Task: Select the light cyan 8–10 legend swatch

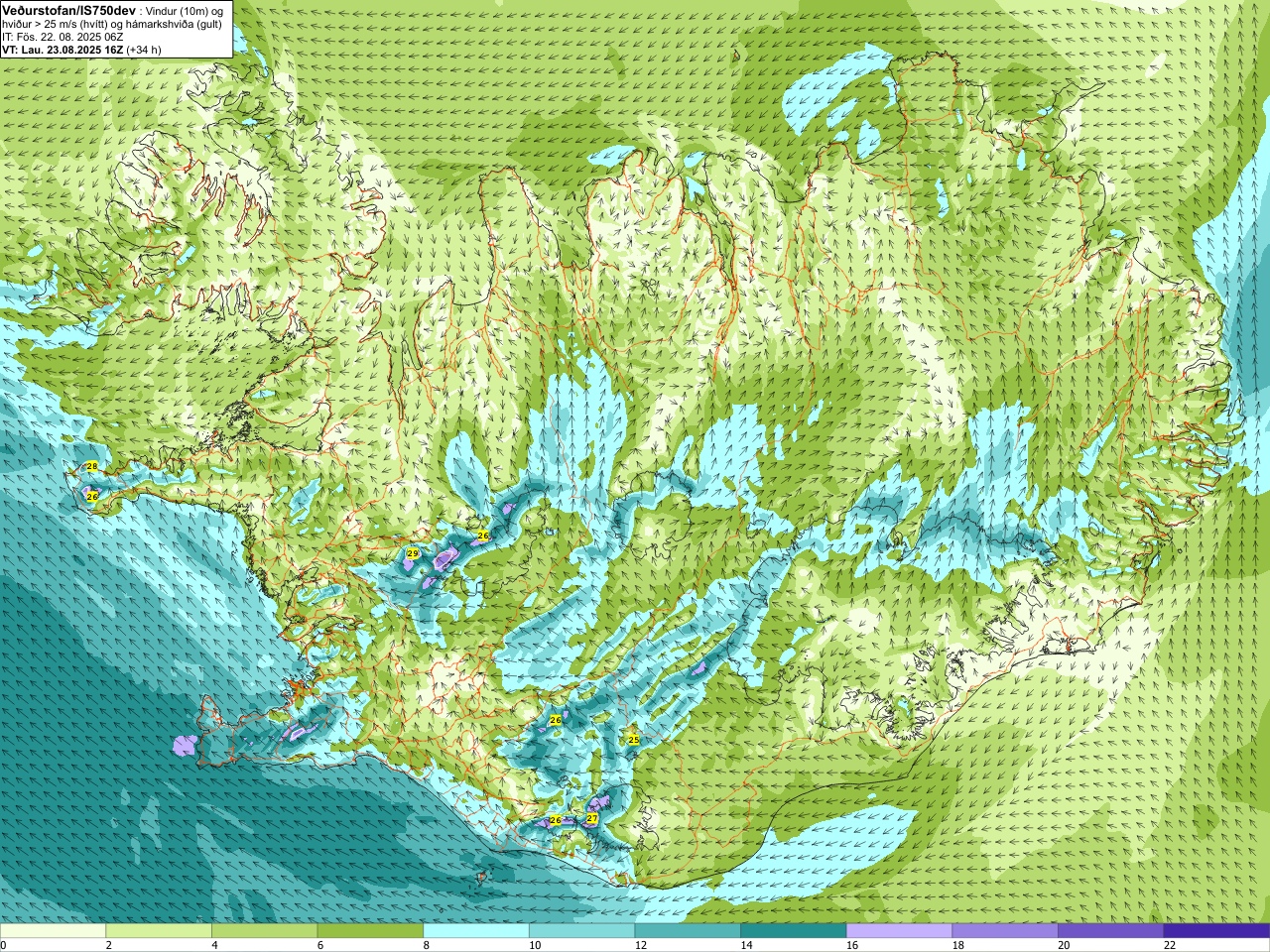Action: 476,931
